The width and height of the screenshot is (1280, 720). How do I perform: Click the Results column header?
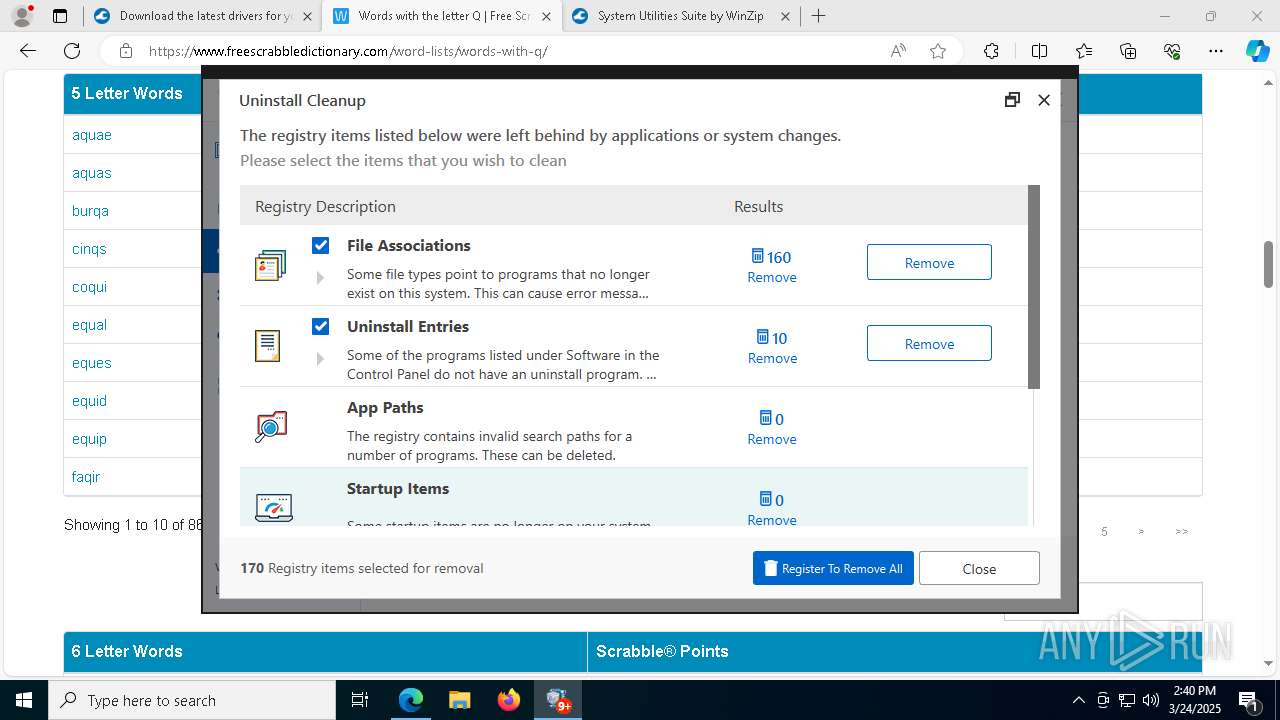[x=758, y=206]
